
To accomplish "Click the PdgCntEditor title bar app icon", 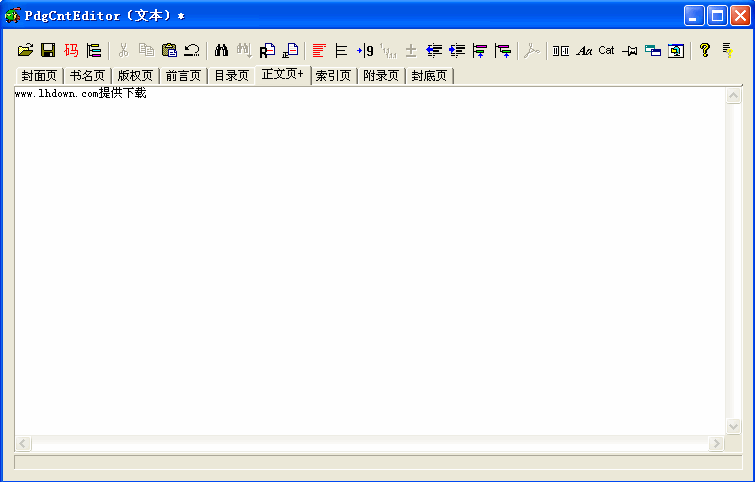I will [x=13, y=15].
